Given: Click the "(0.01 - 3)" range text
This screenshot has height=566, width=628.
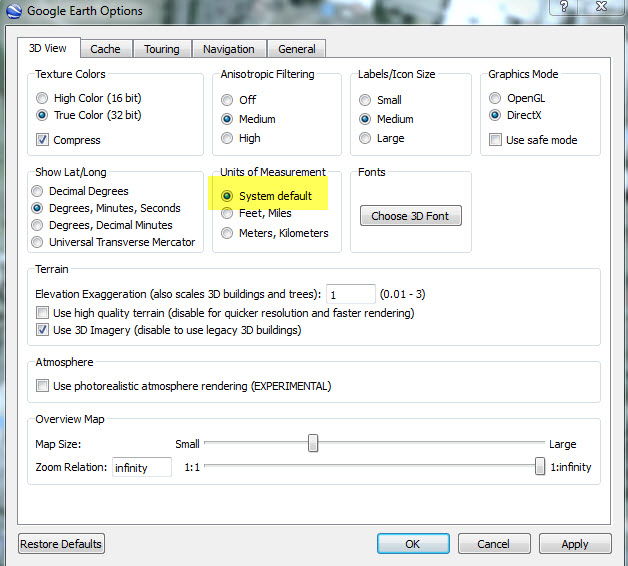Looking at the screenshot, I should click(403, 294).
